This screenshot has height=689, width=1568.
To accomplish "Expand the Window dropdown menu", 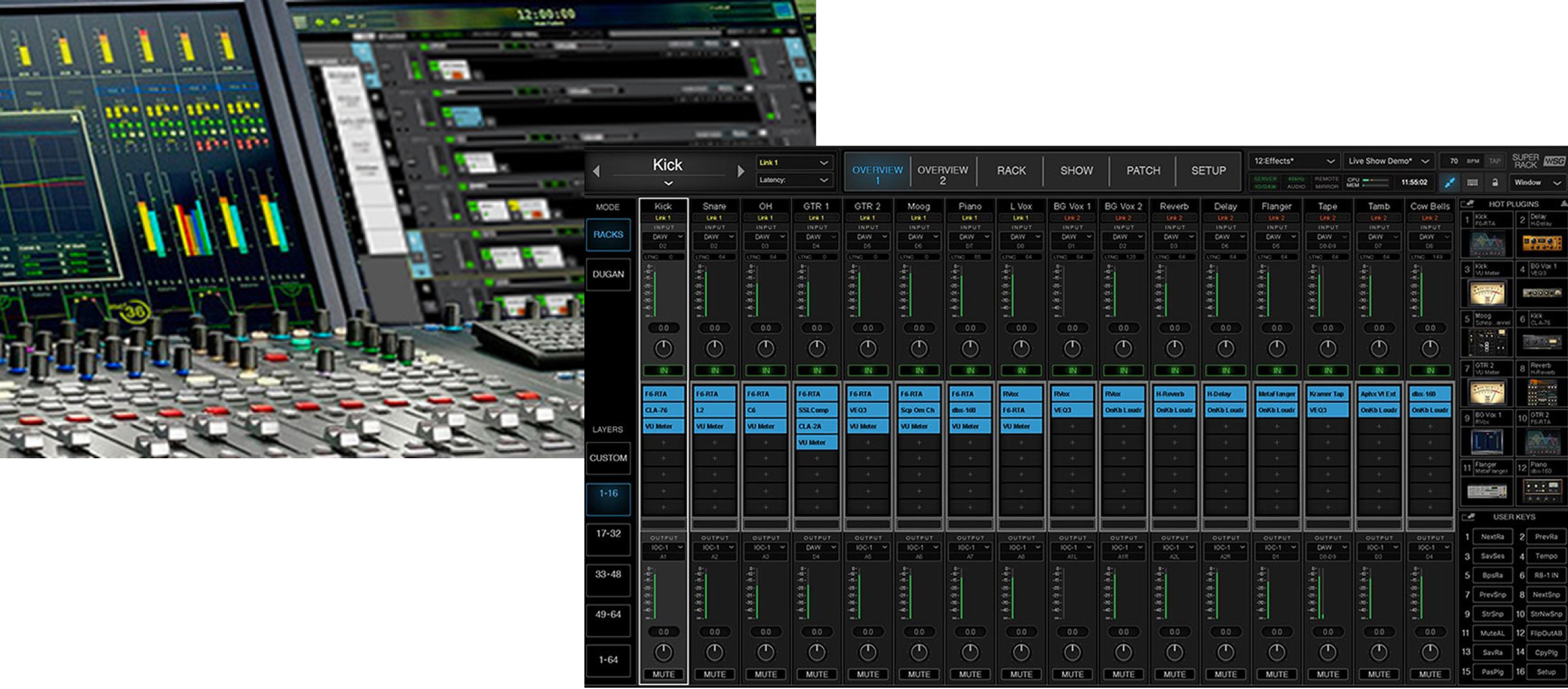I will coord(1537,183).
